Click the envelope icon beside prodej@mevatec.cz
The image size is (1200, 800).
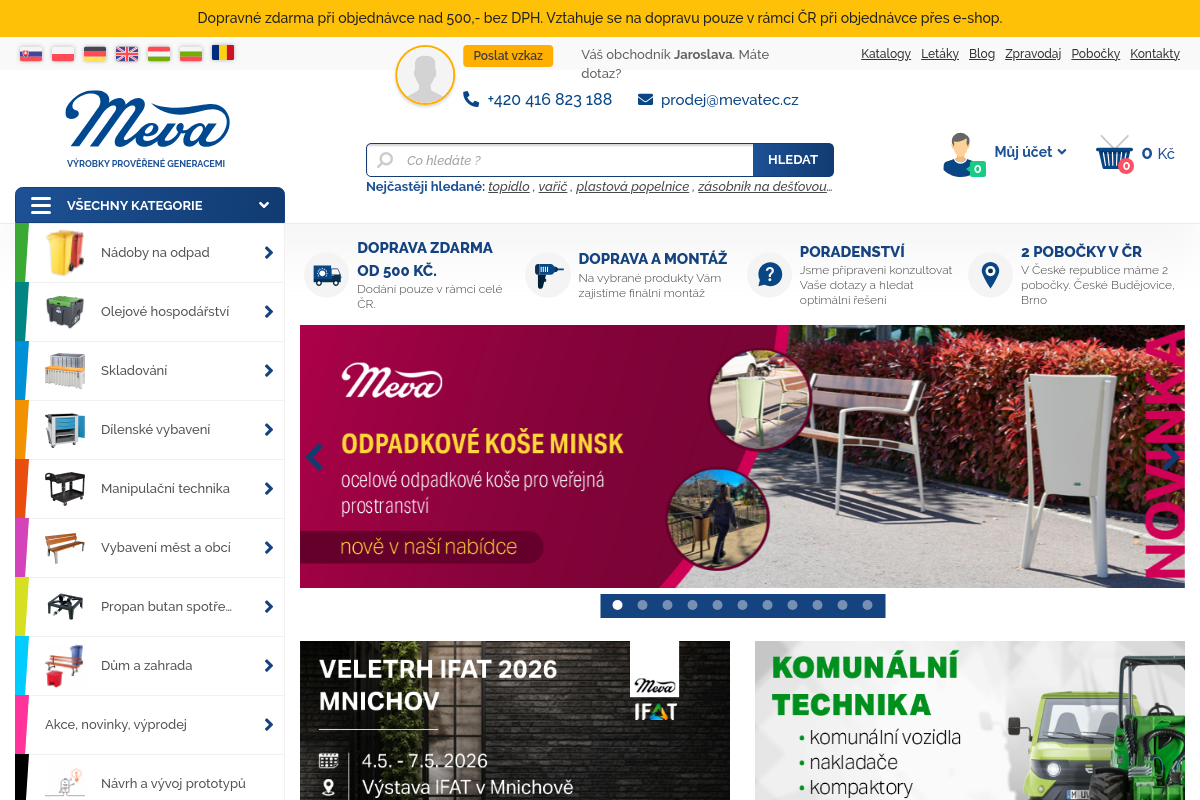pos(643,99)
